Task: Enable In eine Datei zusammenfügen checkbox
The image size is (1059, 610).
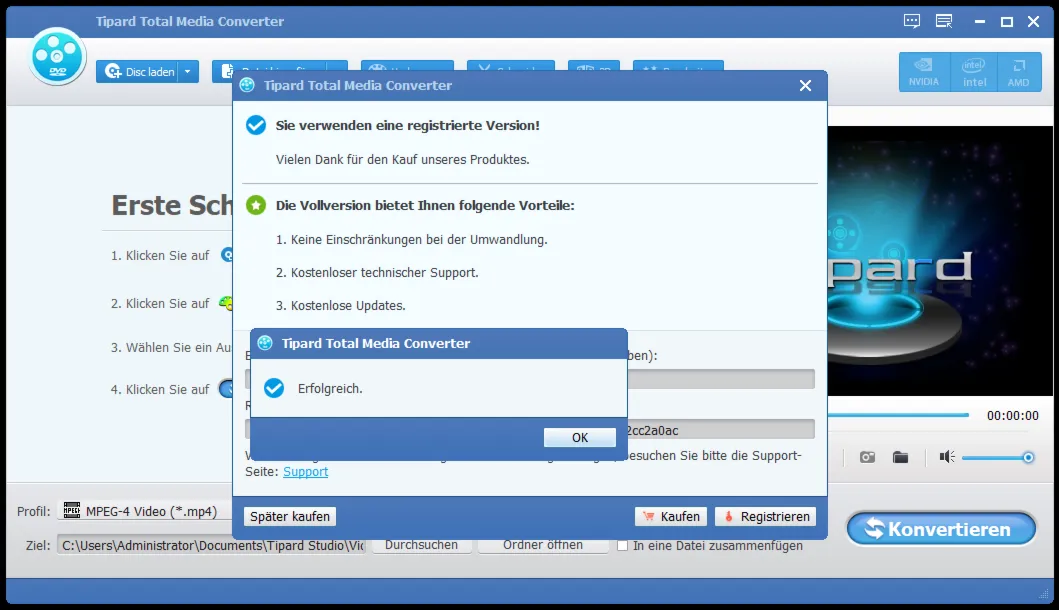Action: pos(623,545)
